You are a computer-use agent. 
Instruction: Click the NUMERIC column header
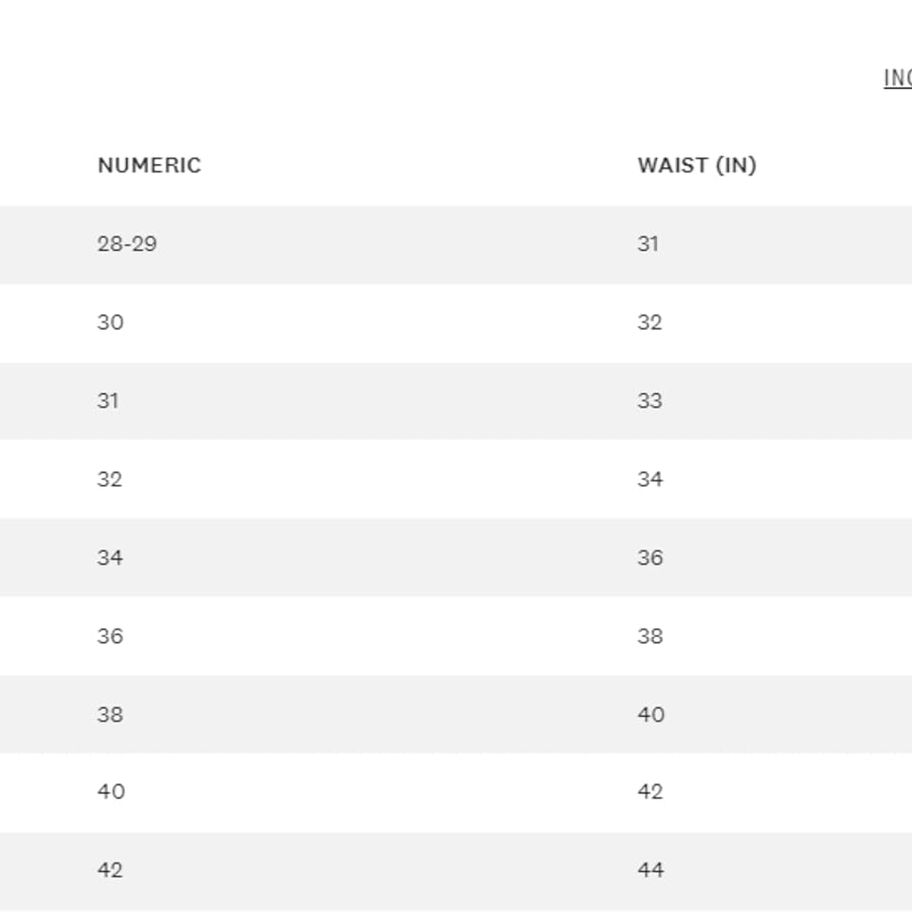[x=149, y=166]
